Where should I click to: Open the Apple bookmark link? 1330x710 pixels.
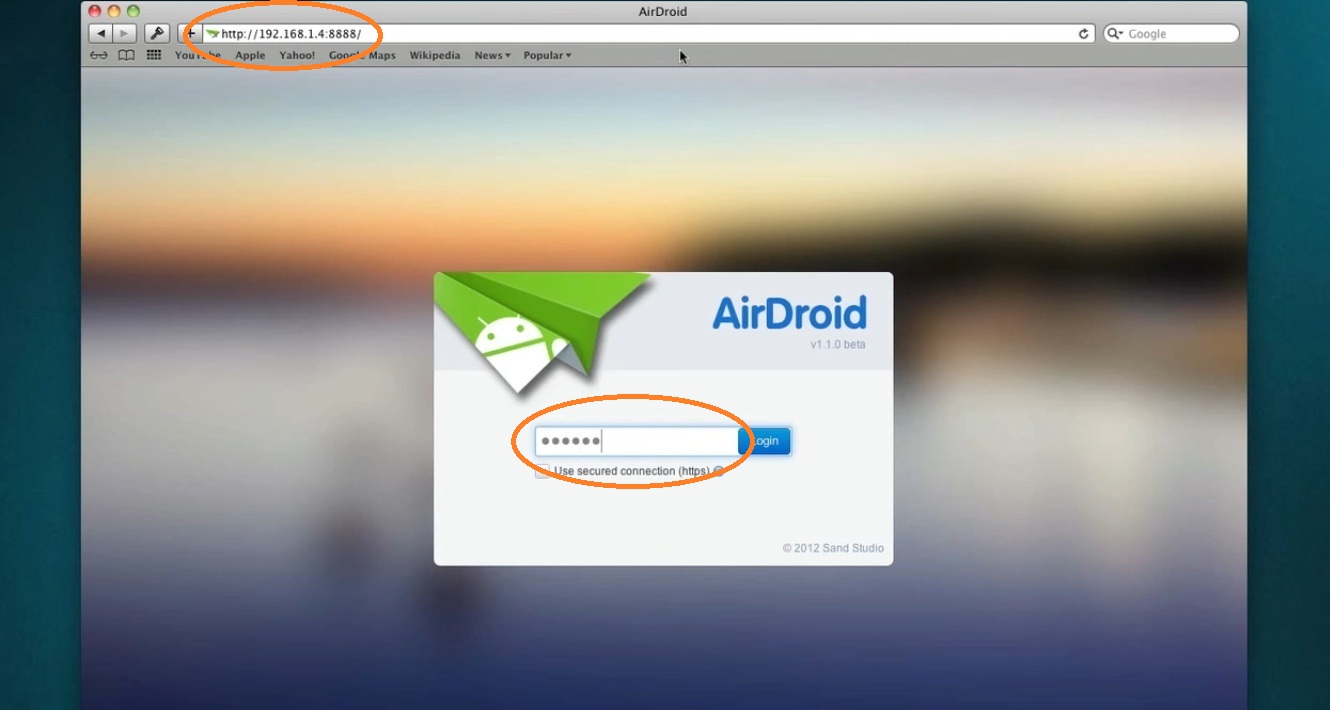click(x=250, y=56)
